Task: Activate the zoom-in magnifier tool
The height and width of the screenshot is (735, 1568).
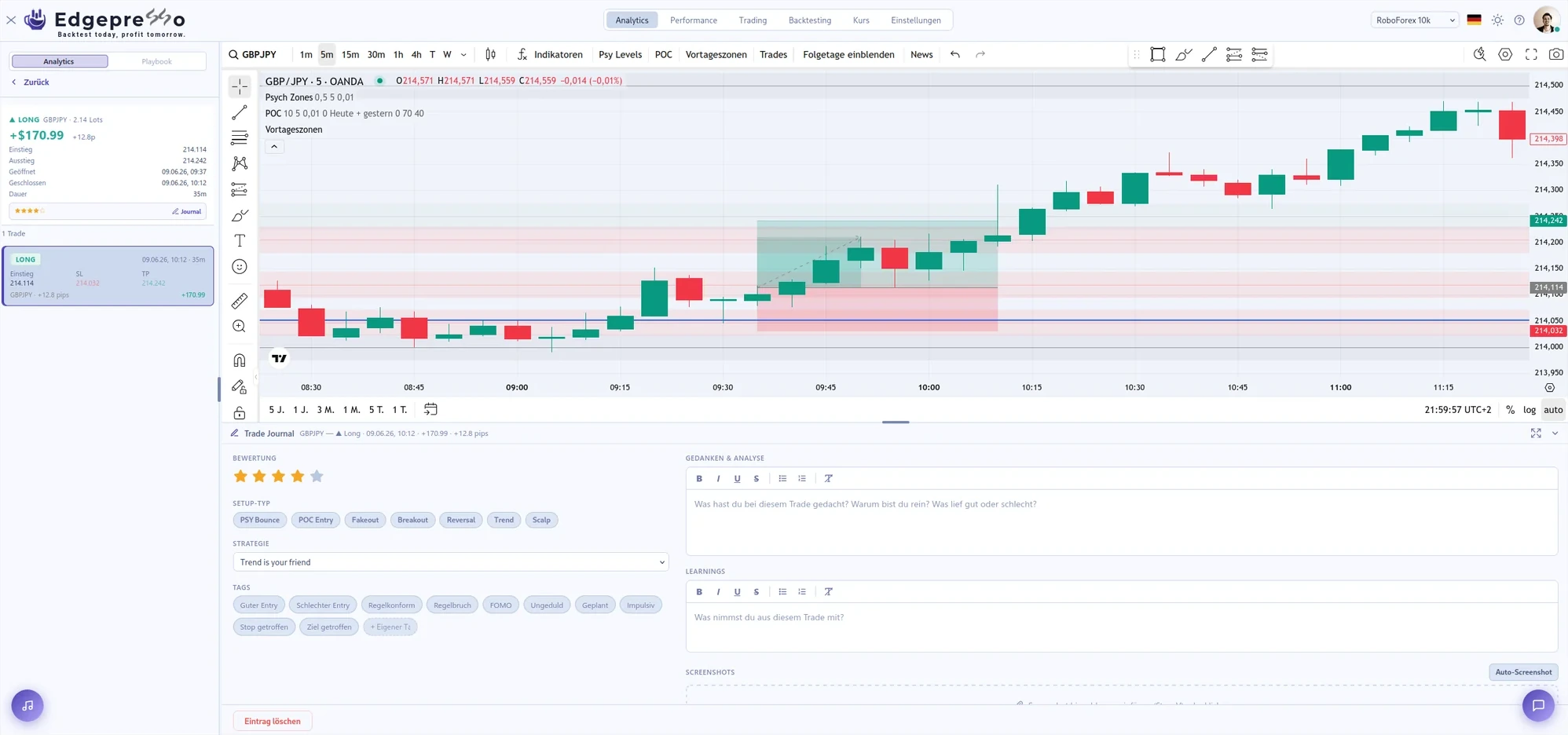Action: click(240, 327)
